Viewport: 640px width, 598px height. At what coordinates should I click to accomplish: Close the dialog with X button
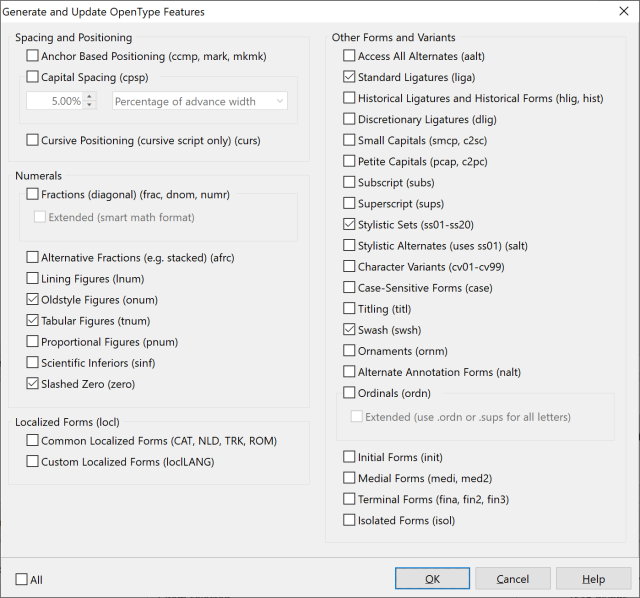click(623, 12)
